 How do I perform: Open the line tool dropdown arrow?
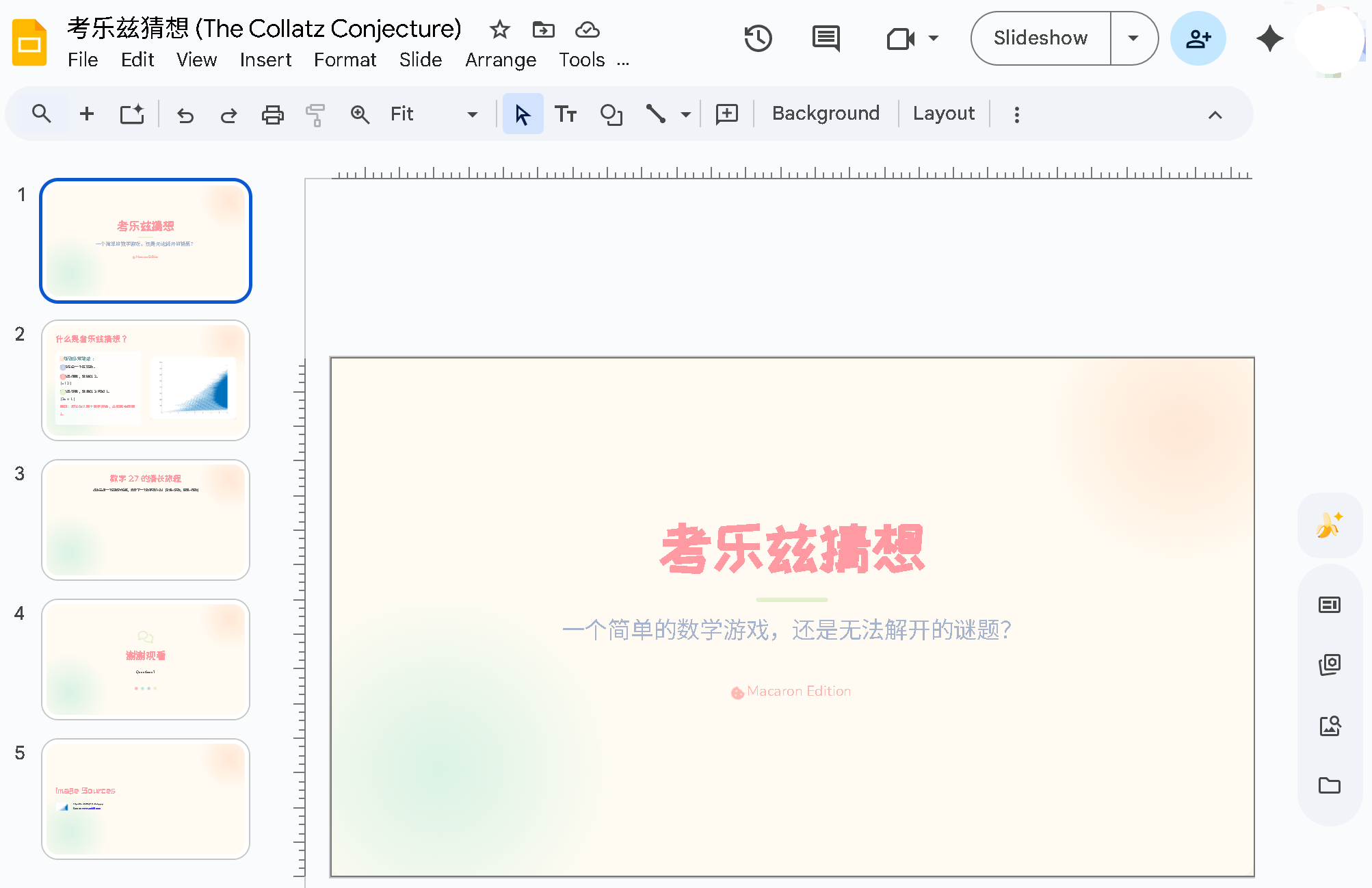[686, 114]
